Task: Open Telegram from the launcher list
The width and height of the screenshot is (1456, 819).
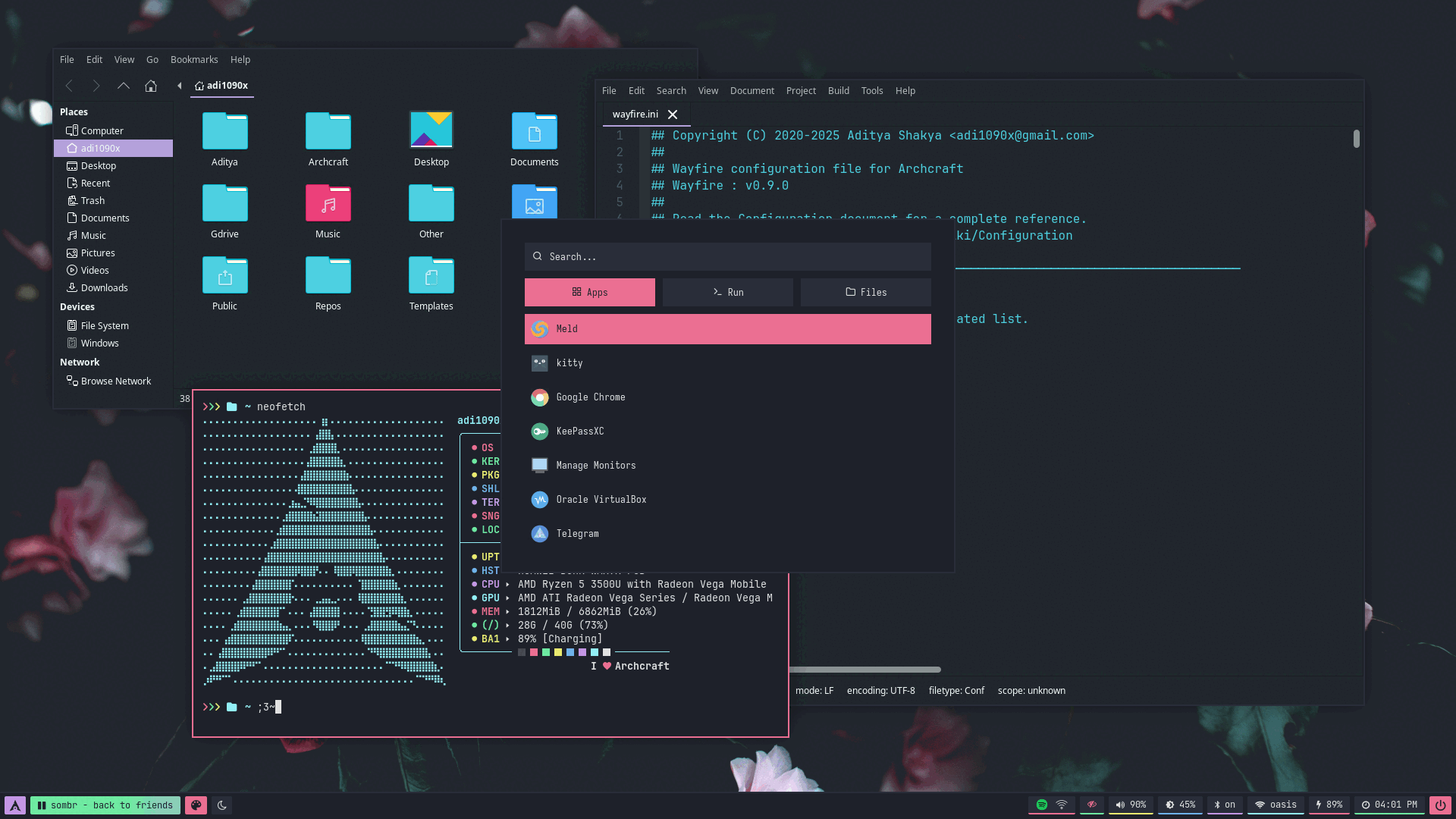Action: (577, 534)
